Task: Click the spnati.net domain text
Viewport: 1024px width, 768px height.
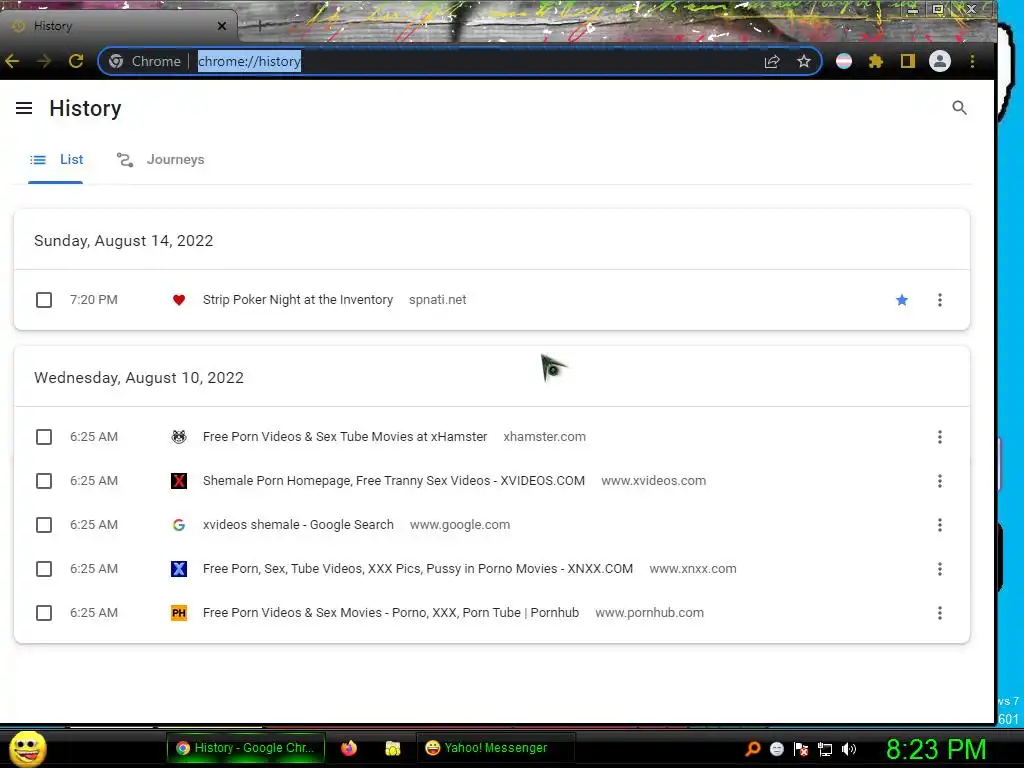Action: pos(438,300)
